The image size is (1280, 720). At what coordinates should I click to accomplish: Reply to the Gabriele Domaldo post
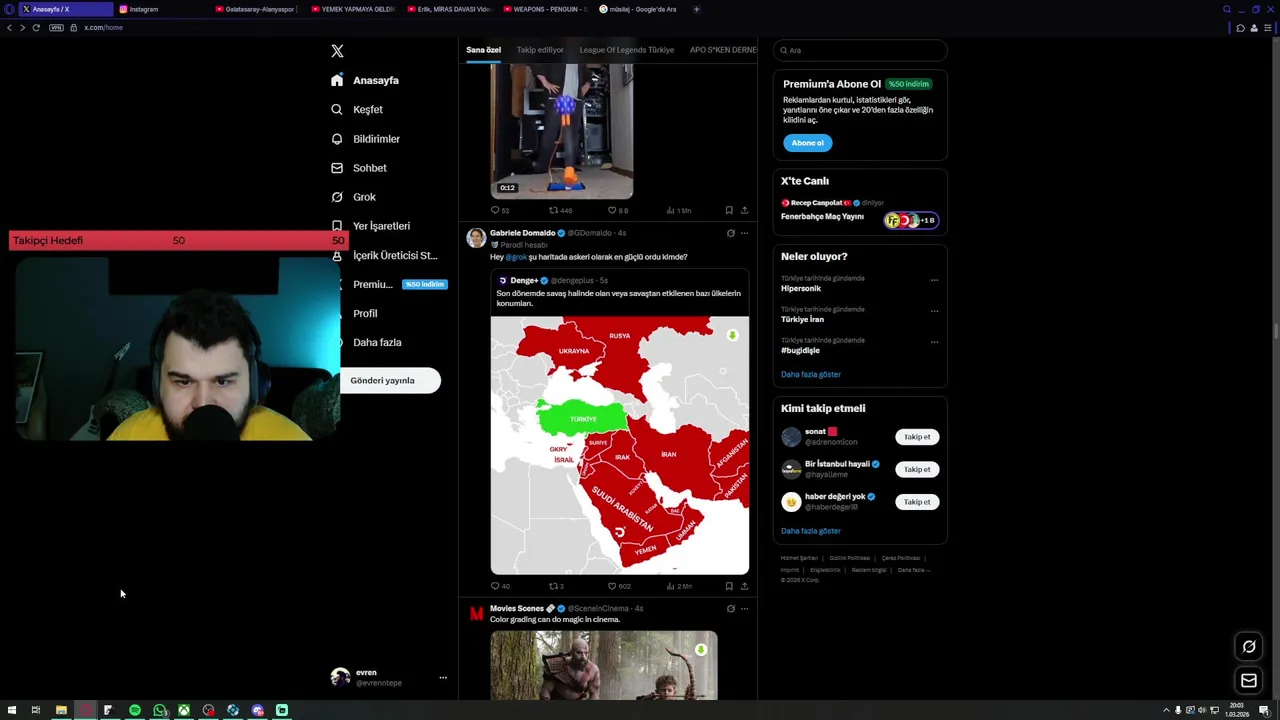[x=500, y=586]
